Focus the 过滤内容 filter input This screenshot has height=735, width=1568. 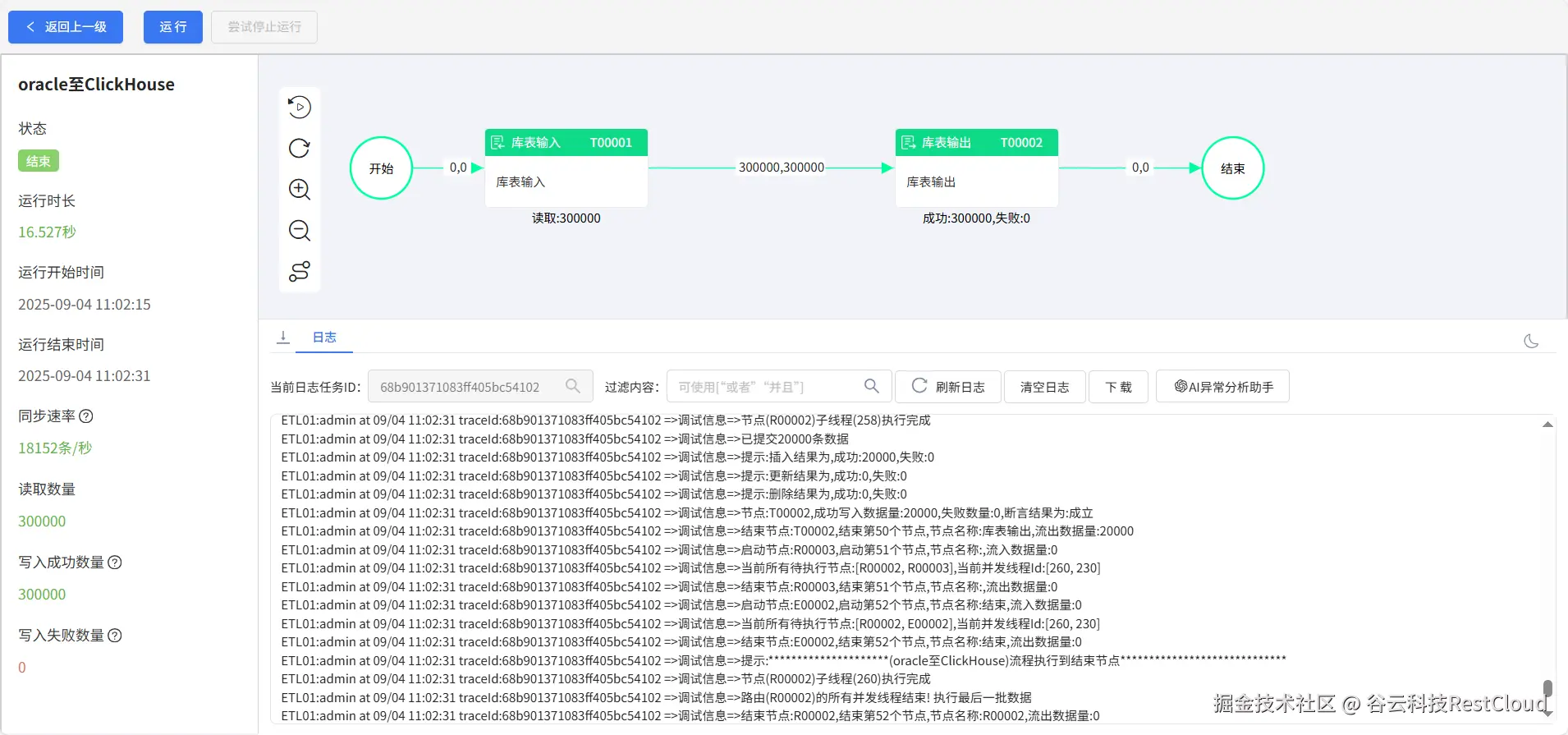779,387
